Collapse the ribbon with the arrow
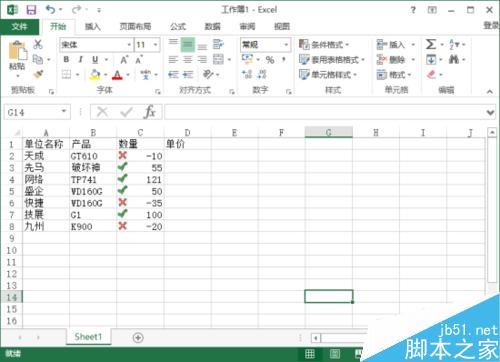The width and height of the screenshot is (500, 362). (489, 91)
